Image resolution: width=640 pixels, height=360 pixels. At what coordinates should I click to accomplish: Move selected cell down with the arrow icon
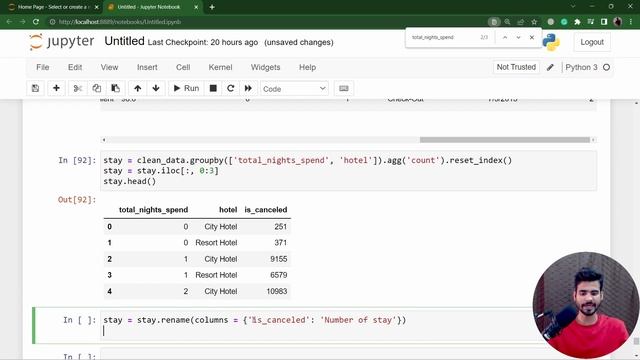156,88
